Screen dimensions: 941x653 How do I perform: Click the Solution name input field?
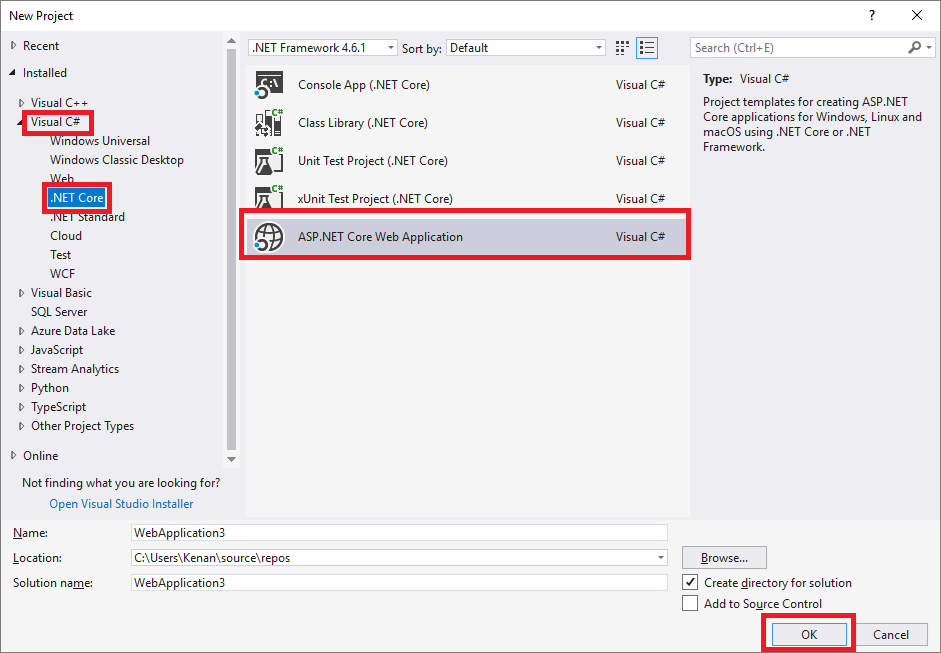coord(399,582)
